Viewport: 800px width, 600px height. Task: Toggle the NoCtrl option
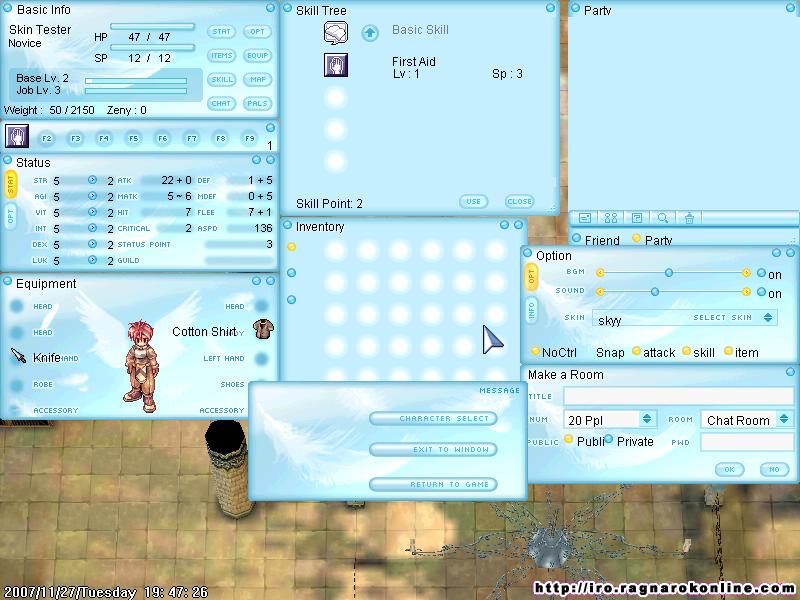tap(535, 351)
